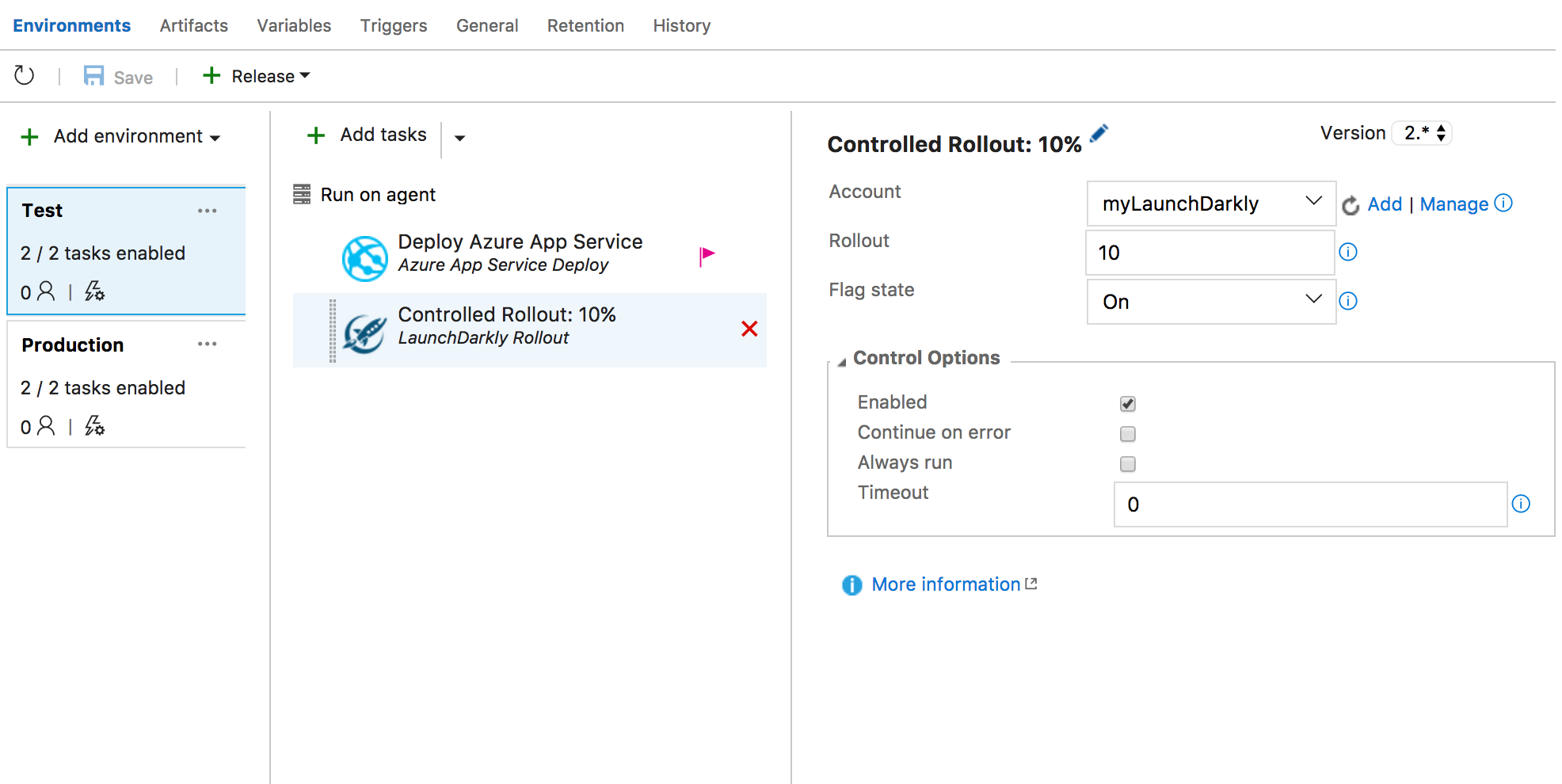Open the Account dropdown myLaunchDarkly
Image resolution: width=1562 pixels, height=784 pixels.
coord(1211,204)
